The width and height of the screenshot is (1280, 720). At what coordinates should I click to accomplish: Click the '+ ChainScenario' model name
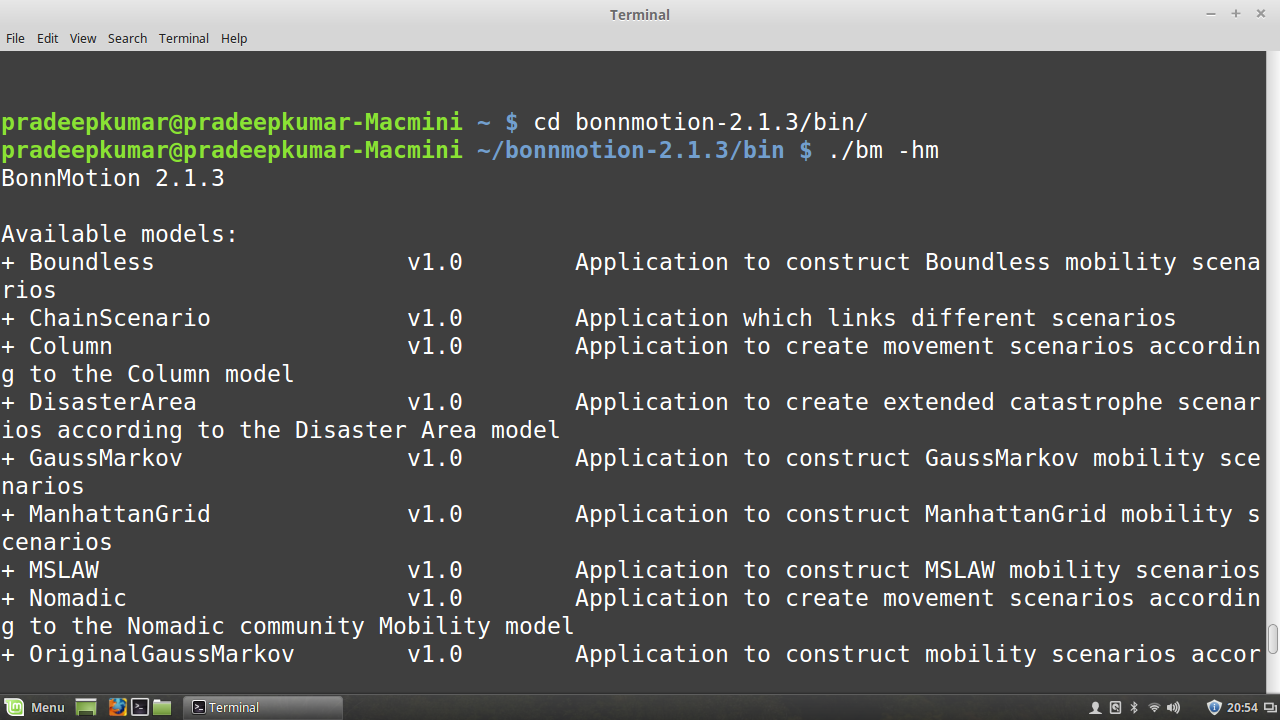[106, 318]
